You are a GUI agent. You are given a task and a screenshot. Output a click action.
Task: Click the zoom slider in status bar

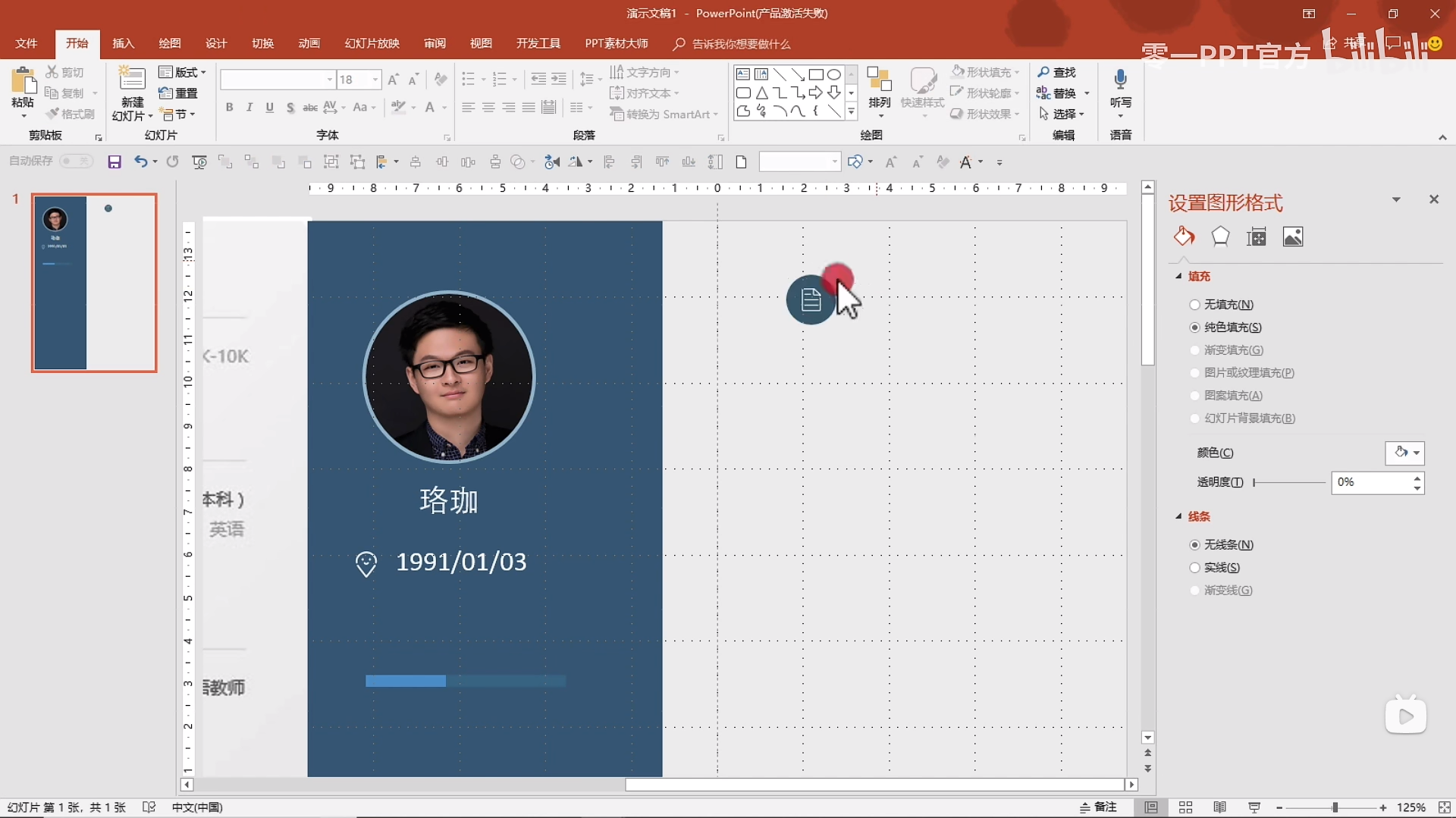pyautogui.click(x=1331, y=807)
